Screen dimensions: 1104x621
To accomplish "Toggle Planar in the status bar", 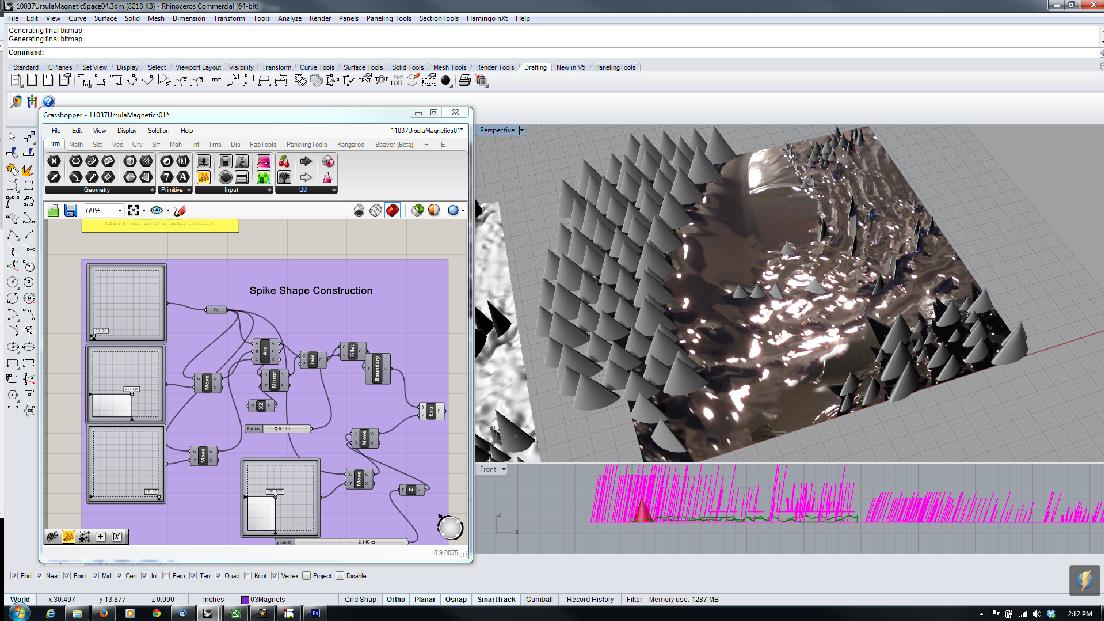I will click(425, 600).
